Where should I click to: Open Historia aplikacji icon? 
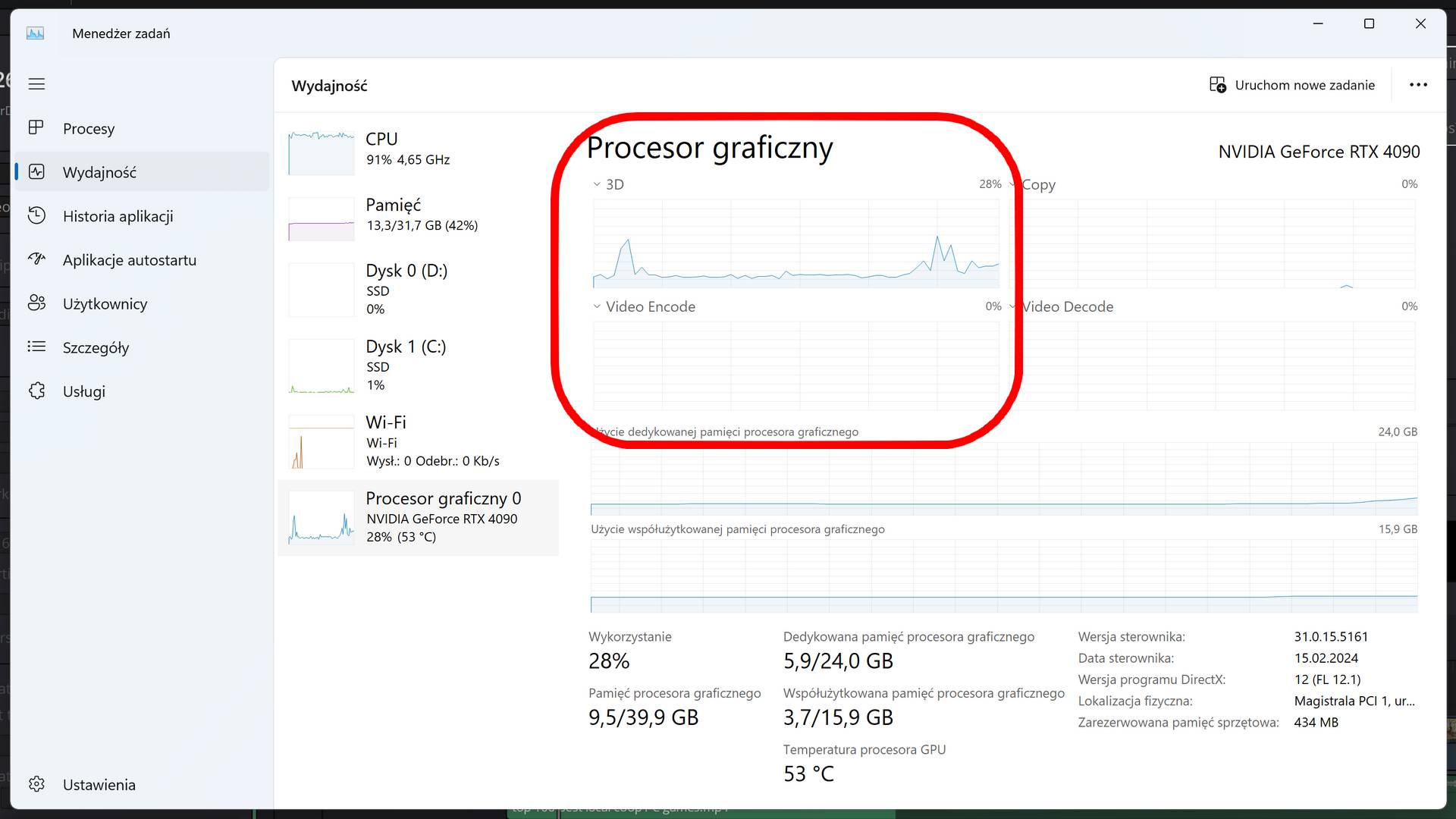(36, 216)
